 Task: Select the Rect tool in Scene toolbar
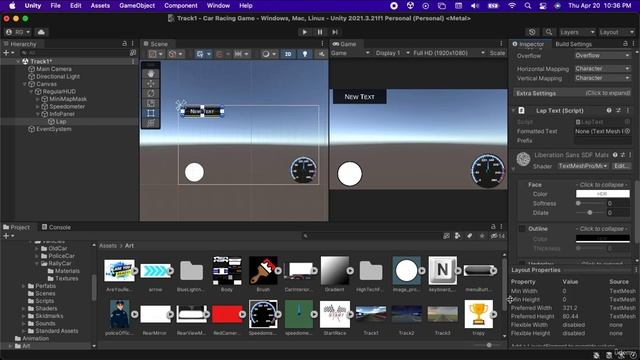click(151, 113)
